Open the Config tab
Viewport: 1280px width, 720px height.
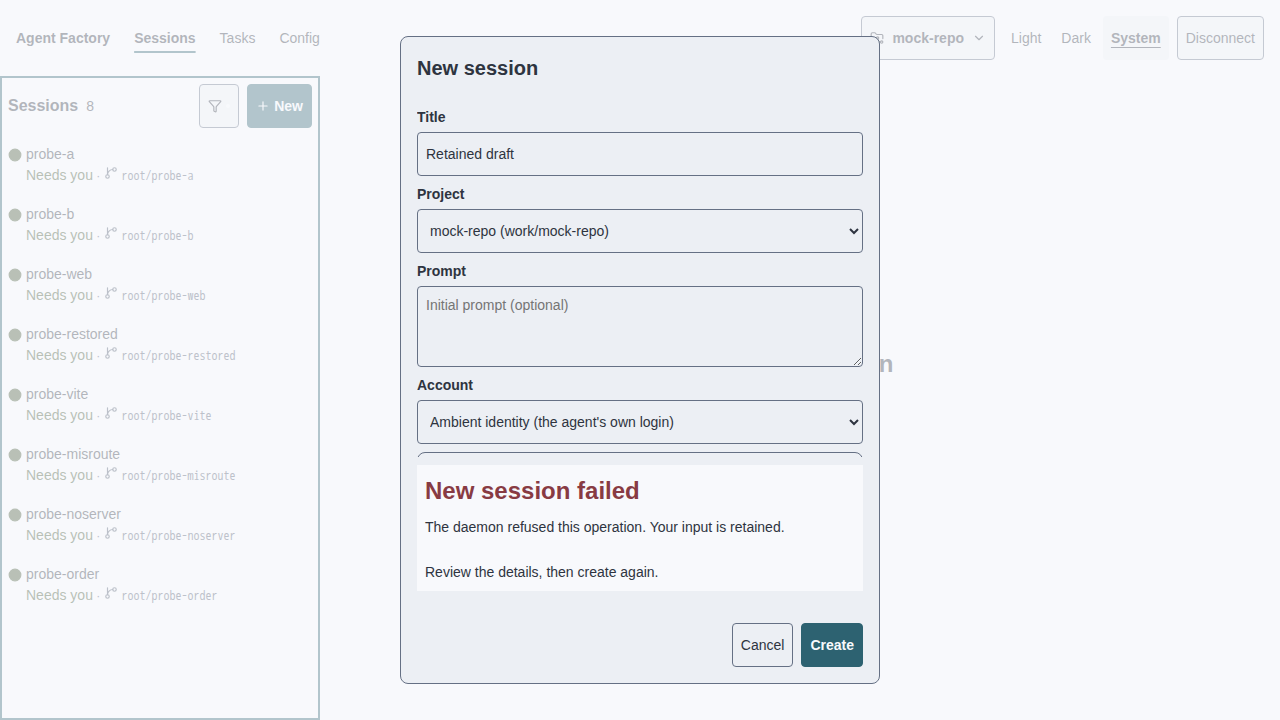point(300,38)
